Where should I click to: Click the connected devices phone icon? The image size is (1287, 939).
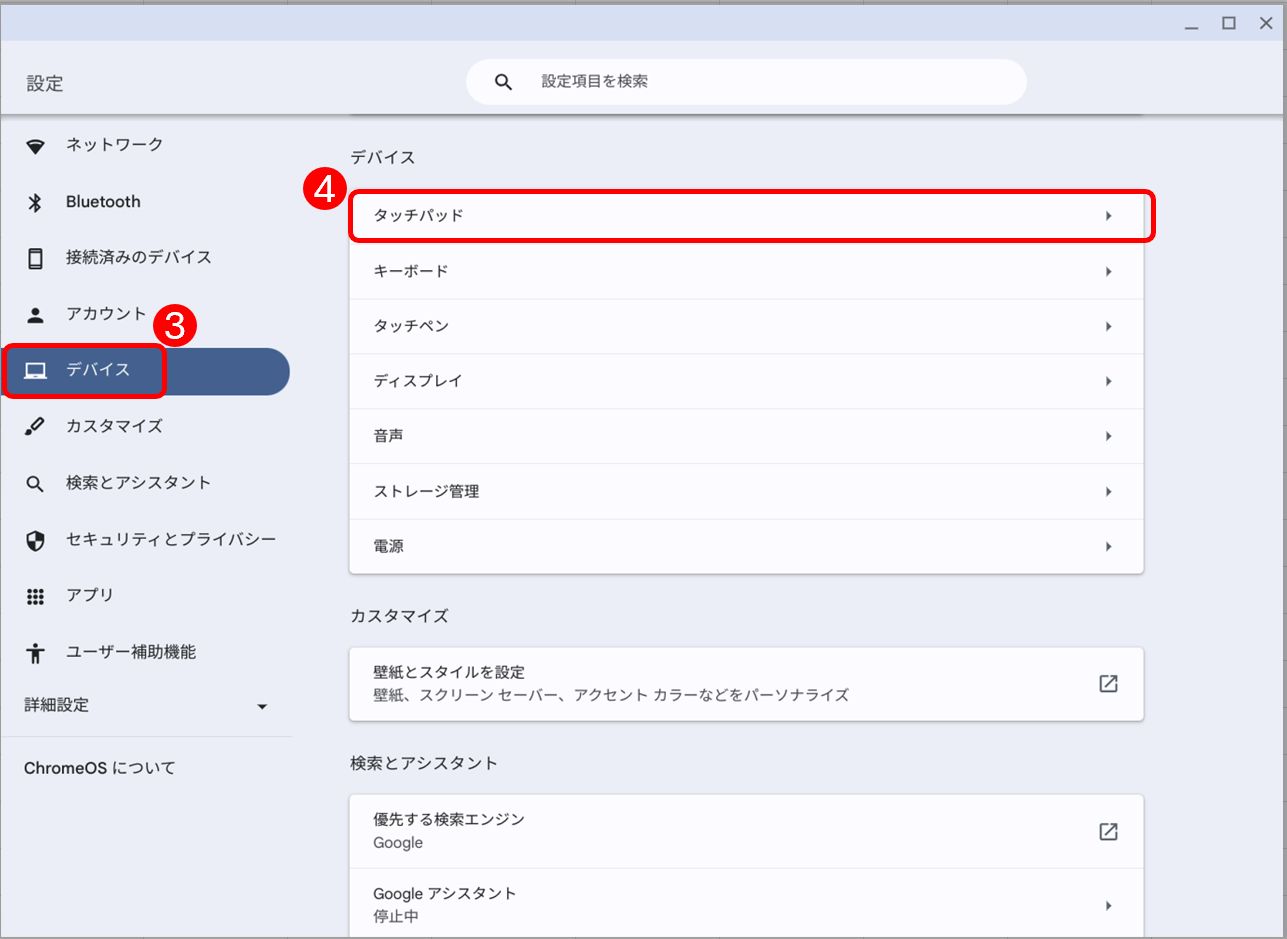[x=36, y=258]
